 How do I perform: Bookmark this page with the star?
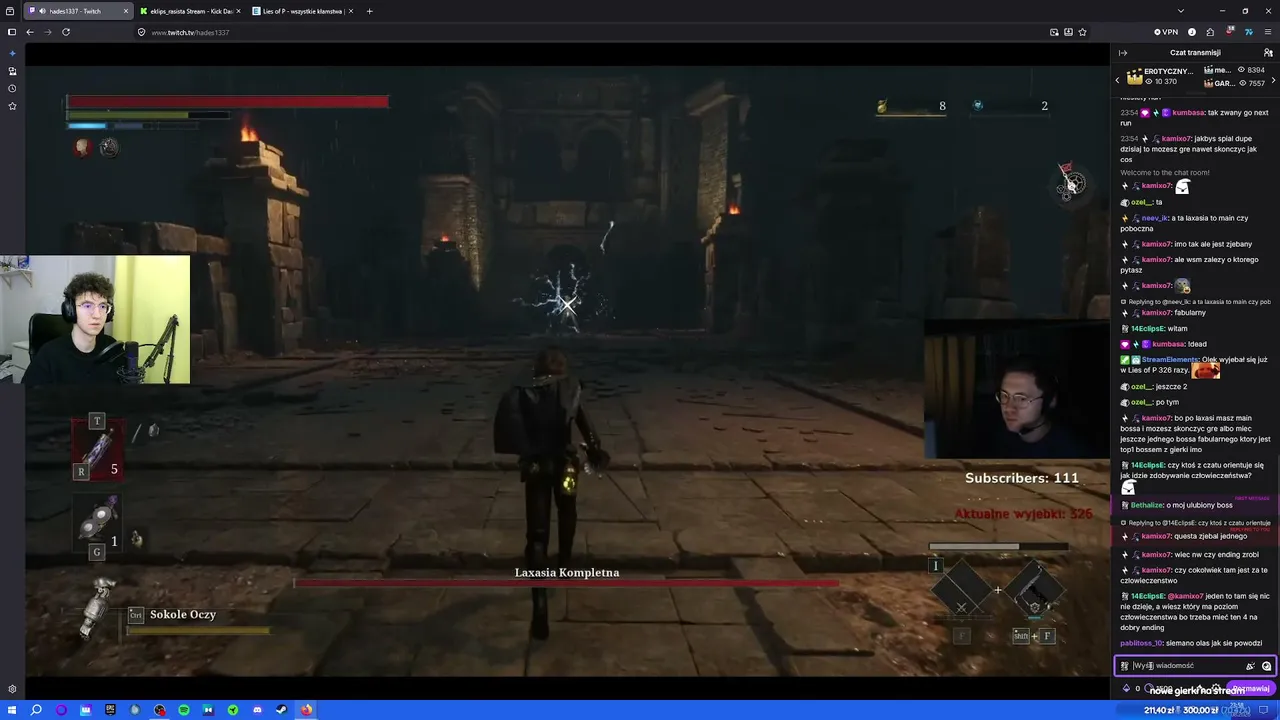point(1082,32)
